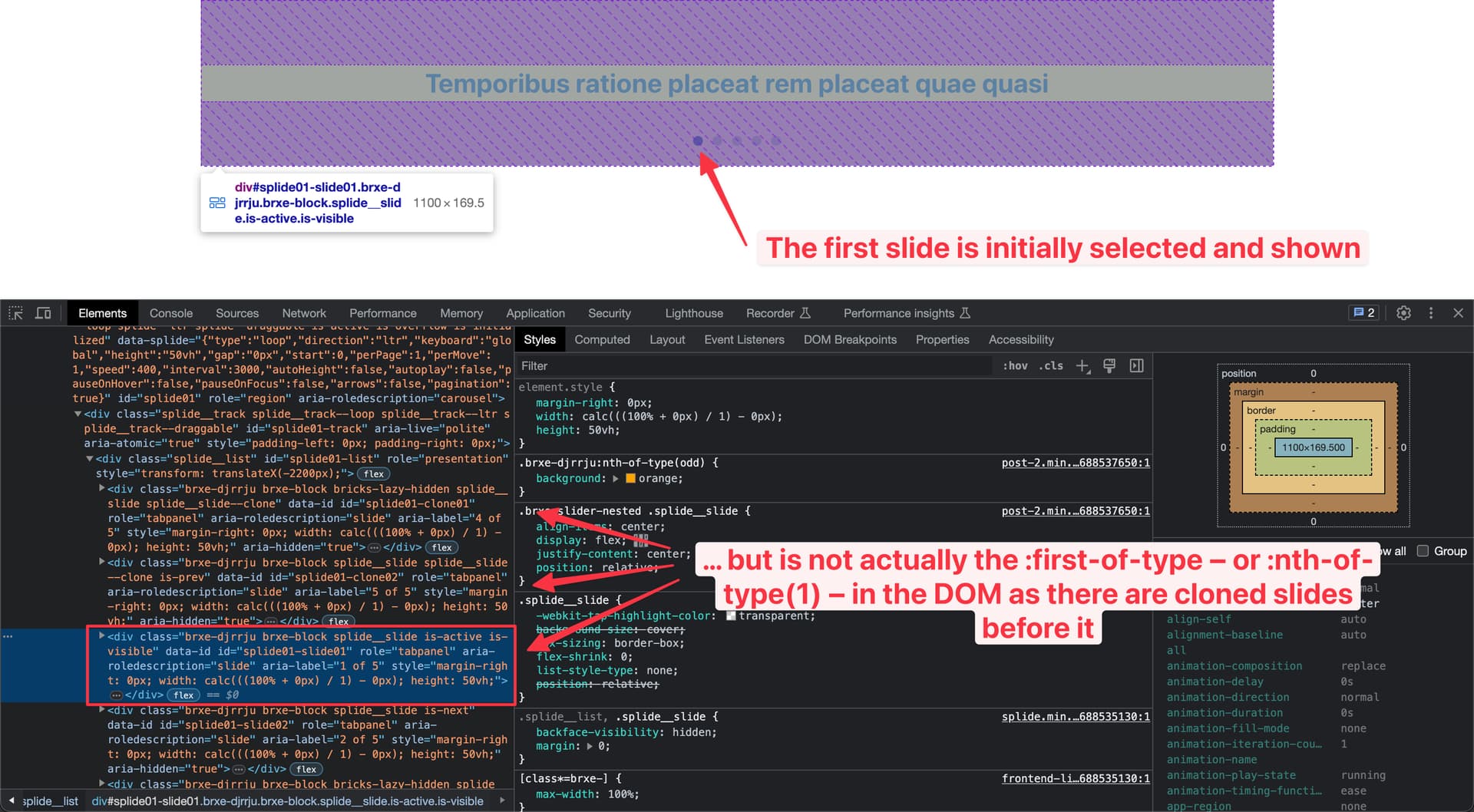Toggle the .cls element classes panel

[x=1051, y=366]
